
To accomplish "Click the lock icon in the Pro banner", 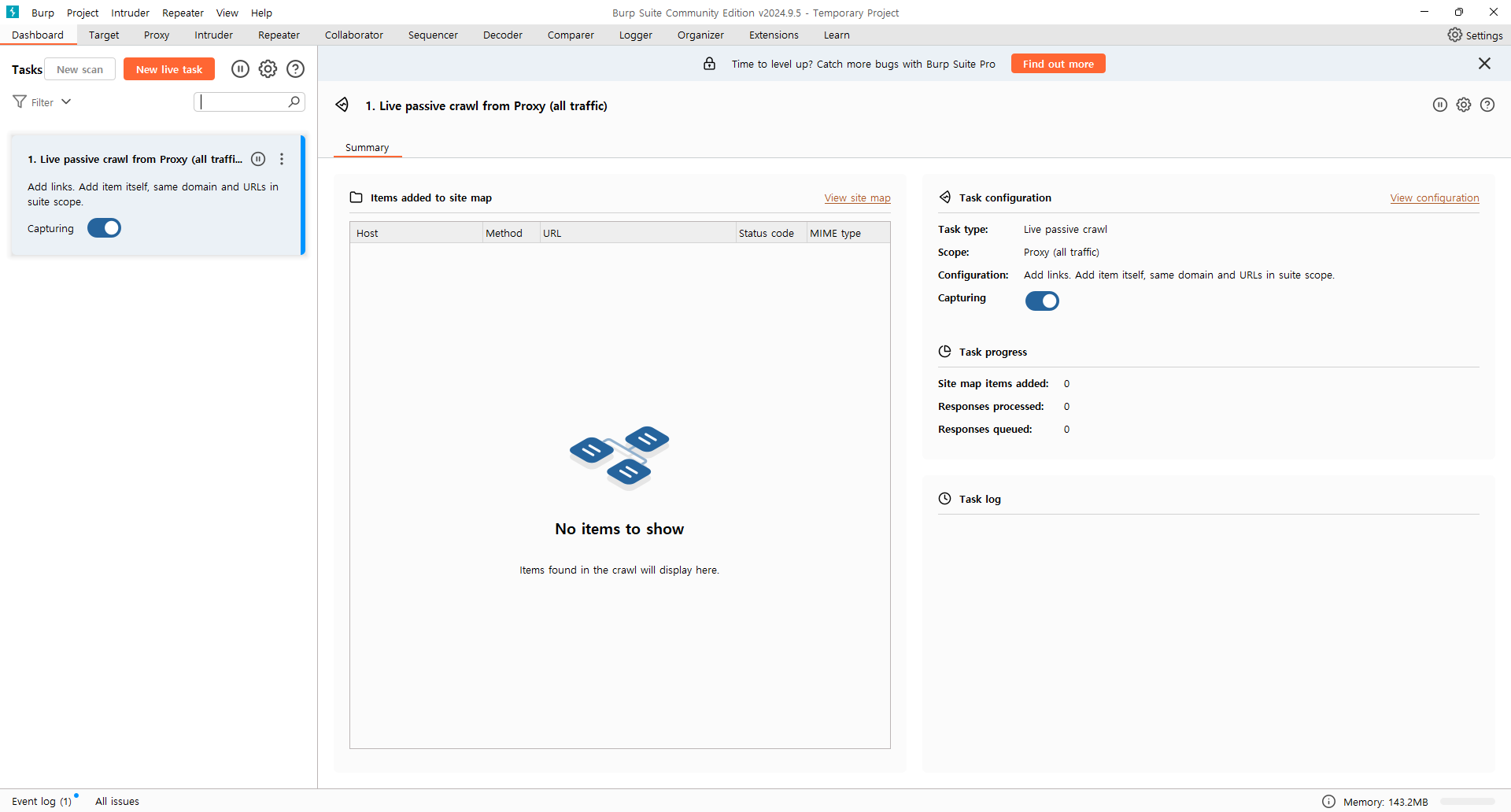I will [x=709, y=64].
